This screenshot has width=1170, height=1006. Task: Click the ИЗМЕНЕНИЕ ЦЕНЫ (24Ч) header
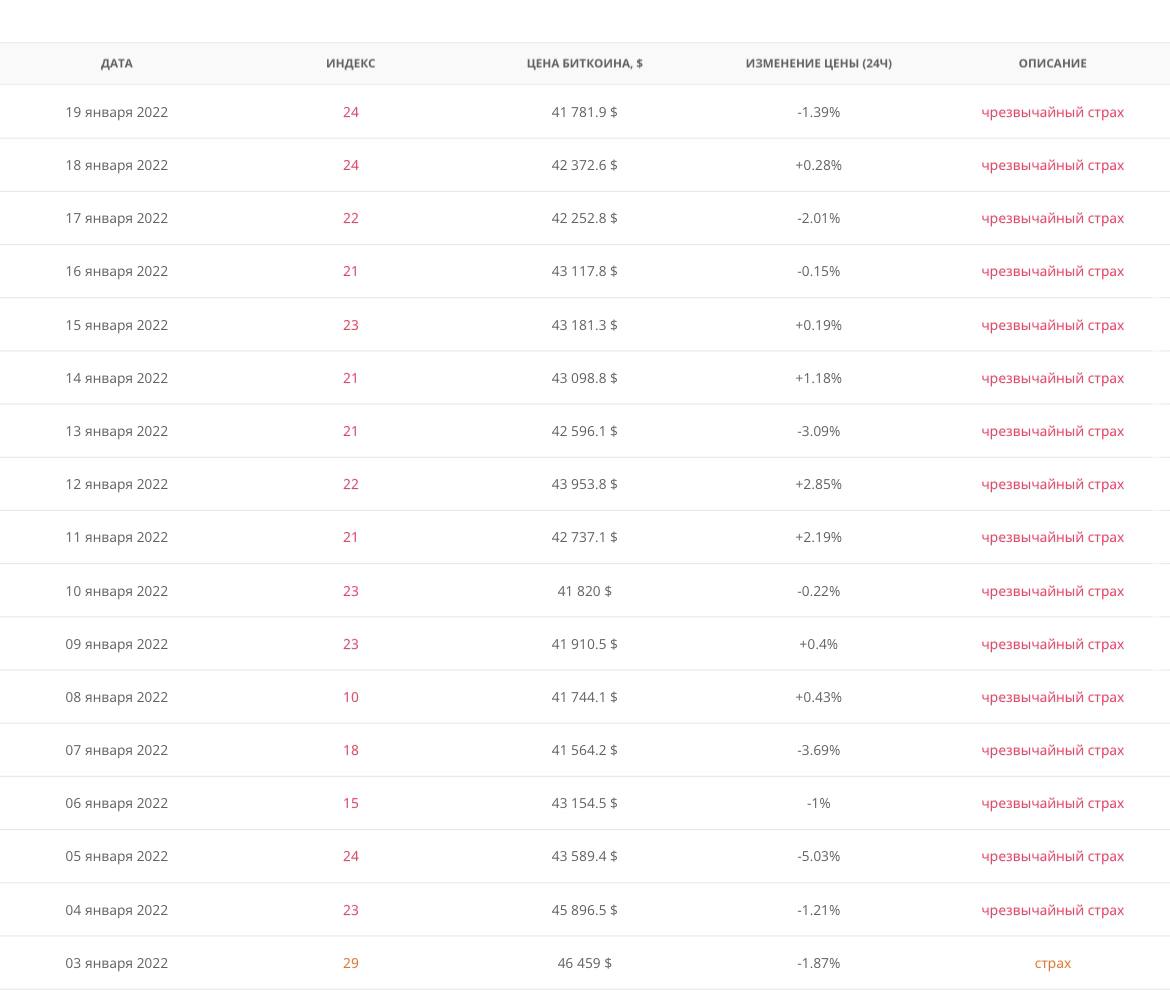click(819, 63)
